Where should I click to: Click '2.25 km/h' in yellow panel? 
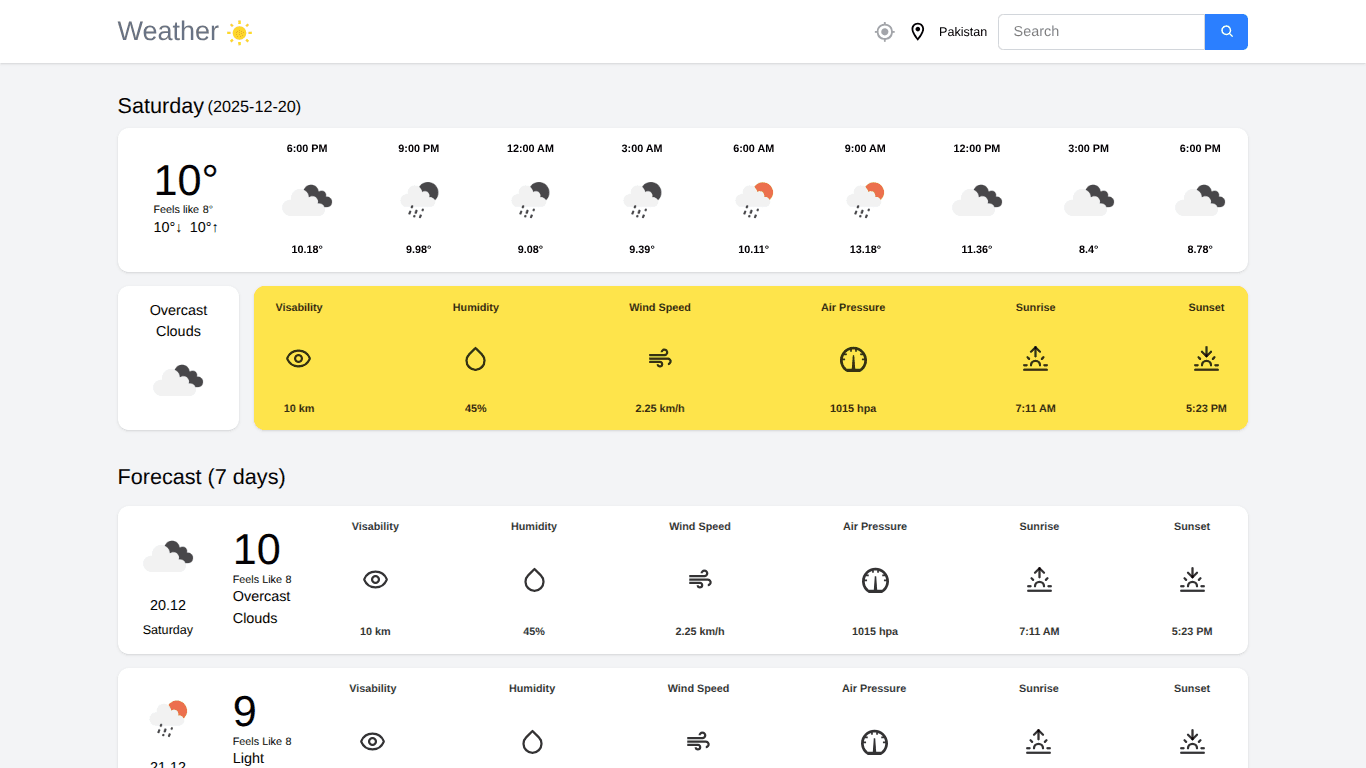click(x=660, y=408)
